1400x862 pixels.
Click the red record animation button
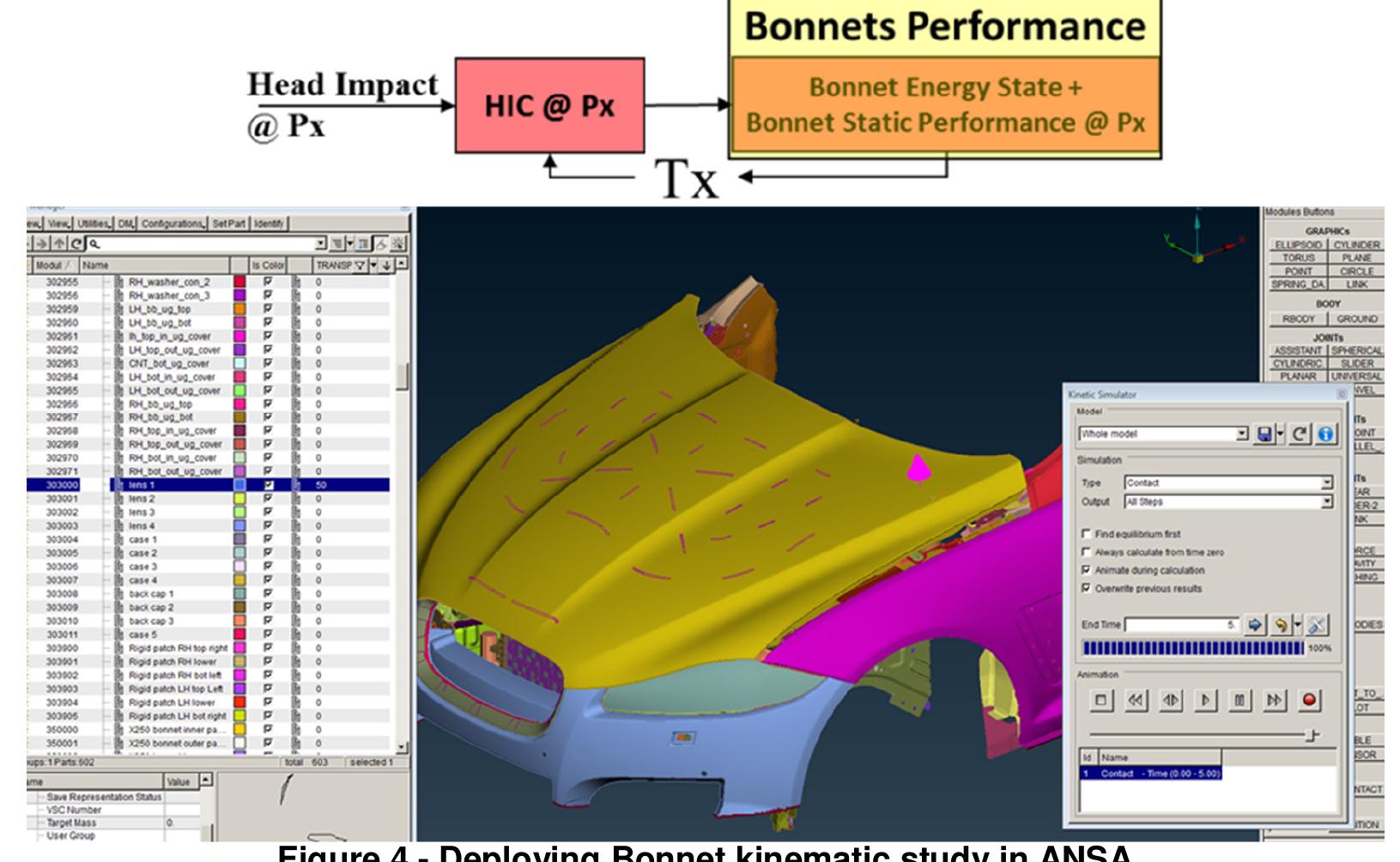1309,701
